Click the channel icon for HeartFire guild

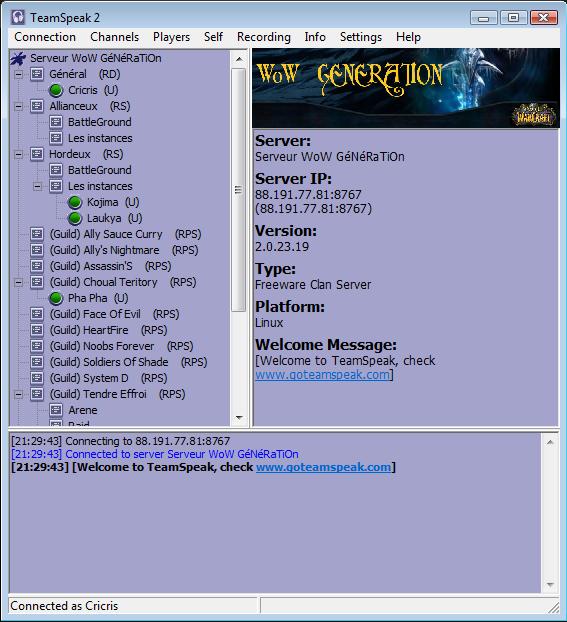(37, 330)
